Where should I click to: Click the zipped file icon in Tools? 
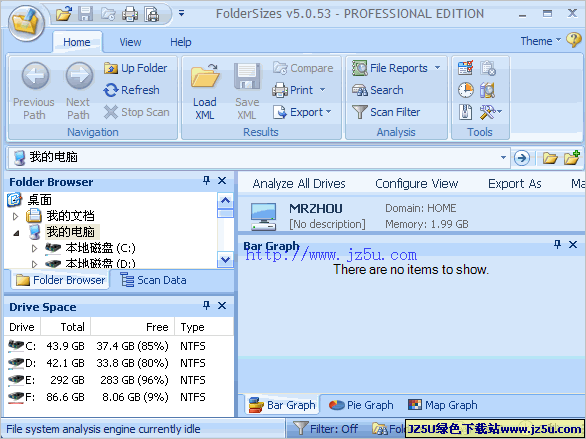tap(466, 112)
